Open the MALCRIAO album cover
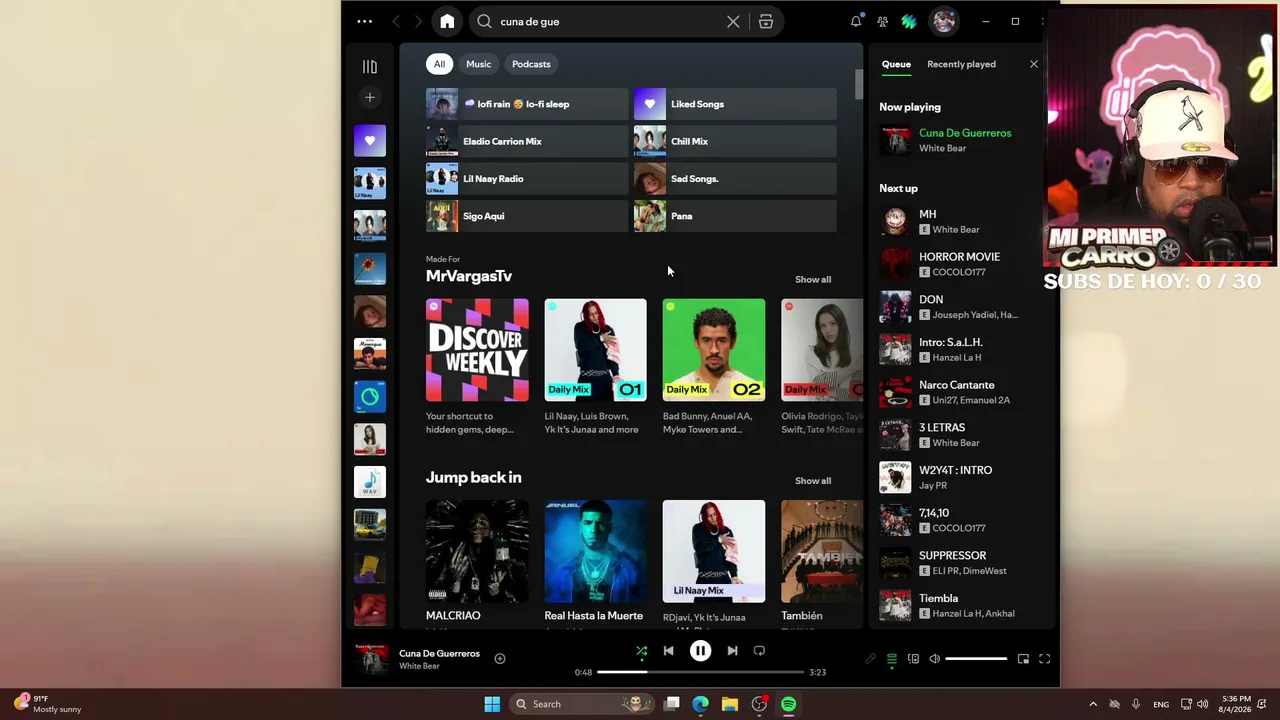The width and height of the screenshot is (1280, 720). click(x=477, y=551)
